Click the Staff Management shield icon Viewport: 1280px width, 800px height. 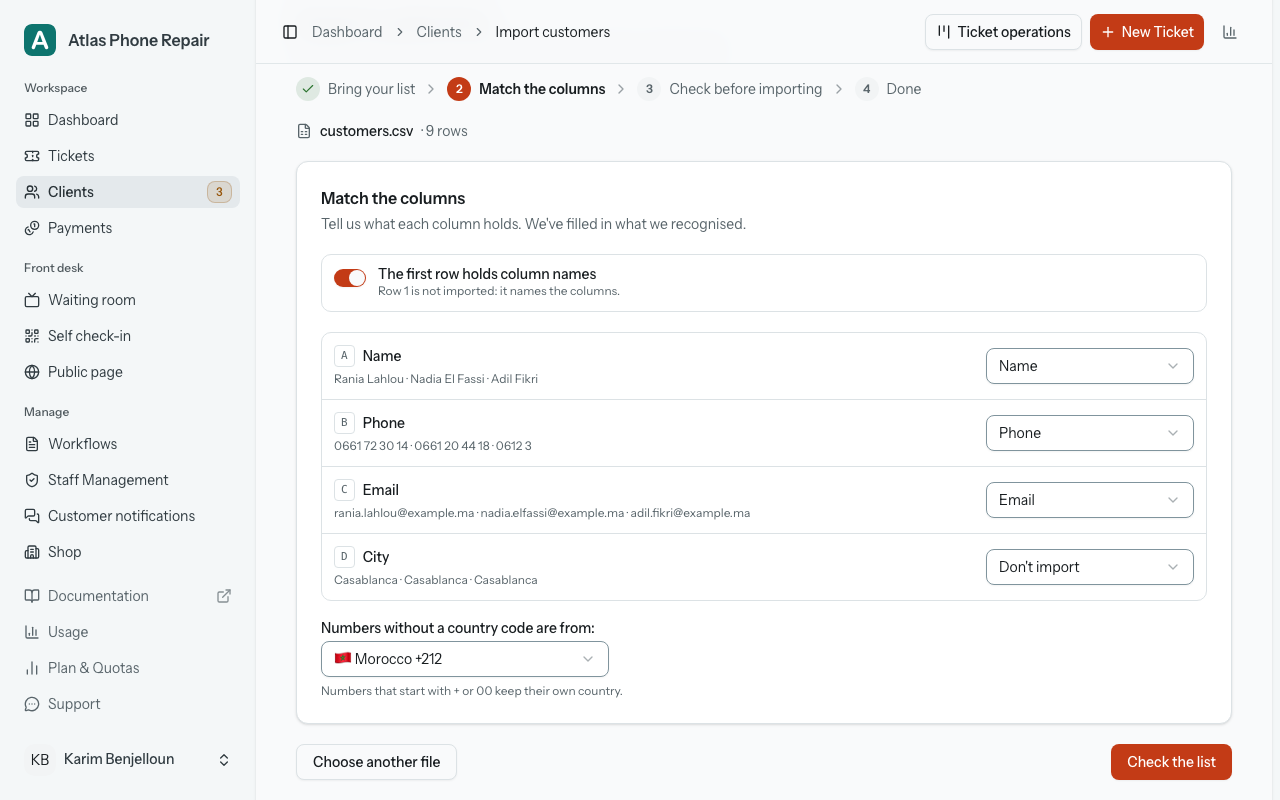[x=32, y=480]
